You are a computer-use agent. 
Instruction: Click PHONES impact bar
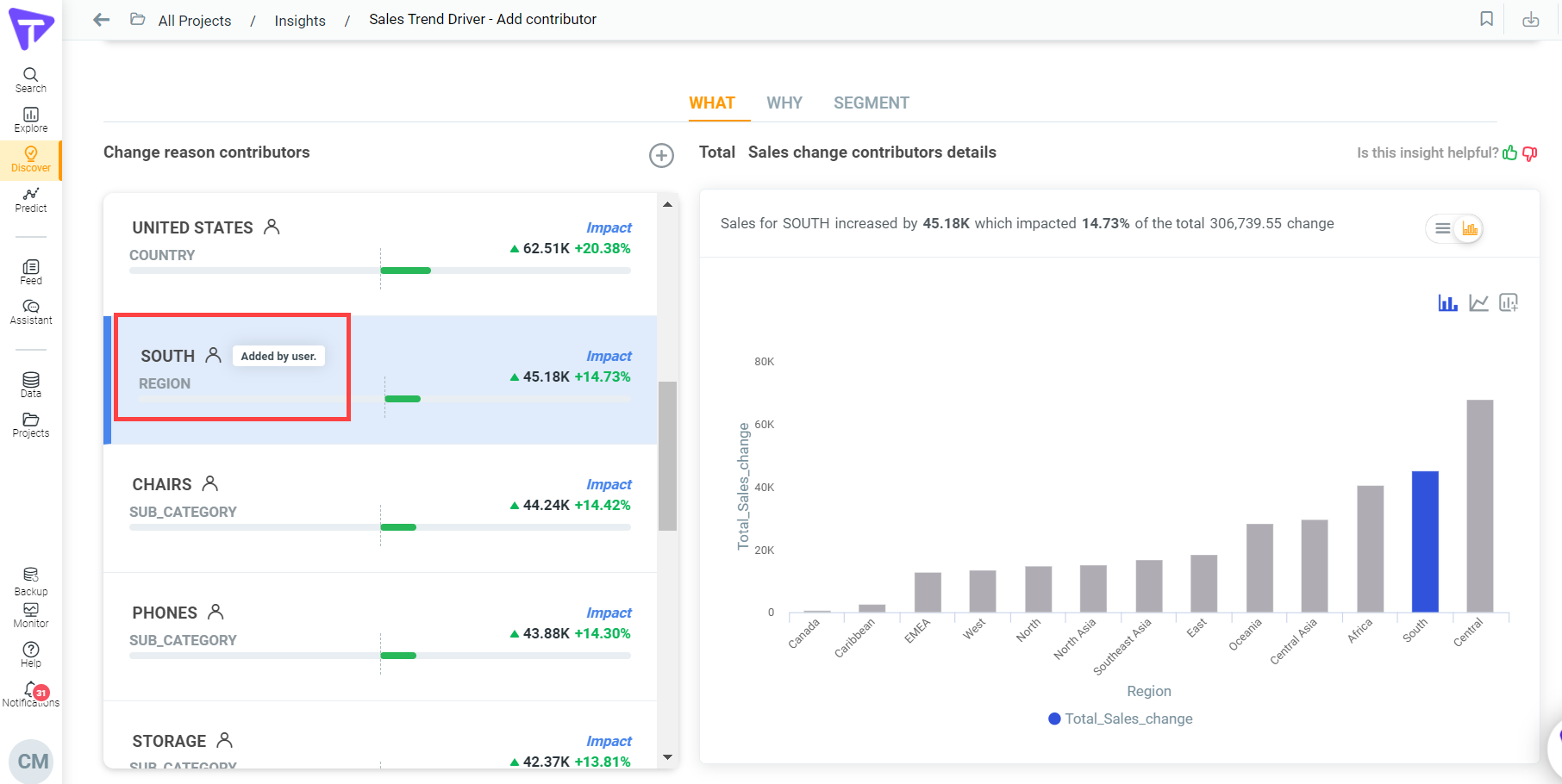(380, 656)
